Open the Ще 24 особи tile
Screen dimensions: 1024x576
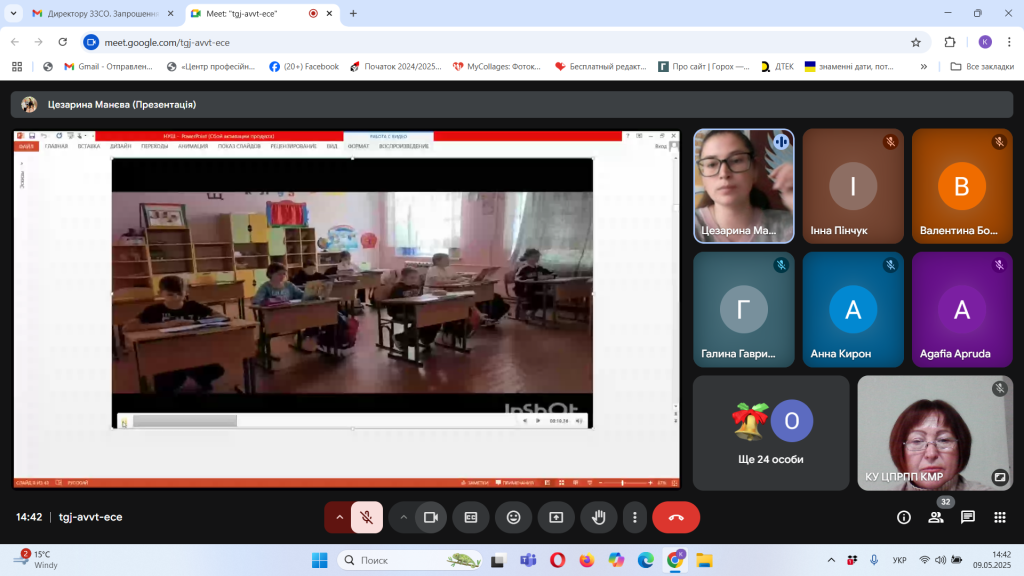click(771, 433)
